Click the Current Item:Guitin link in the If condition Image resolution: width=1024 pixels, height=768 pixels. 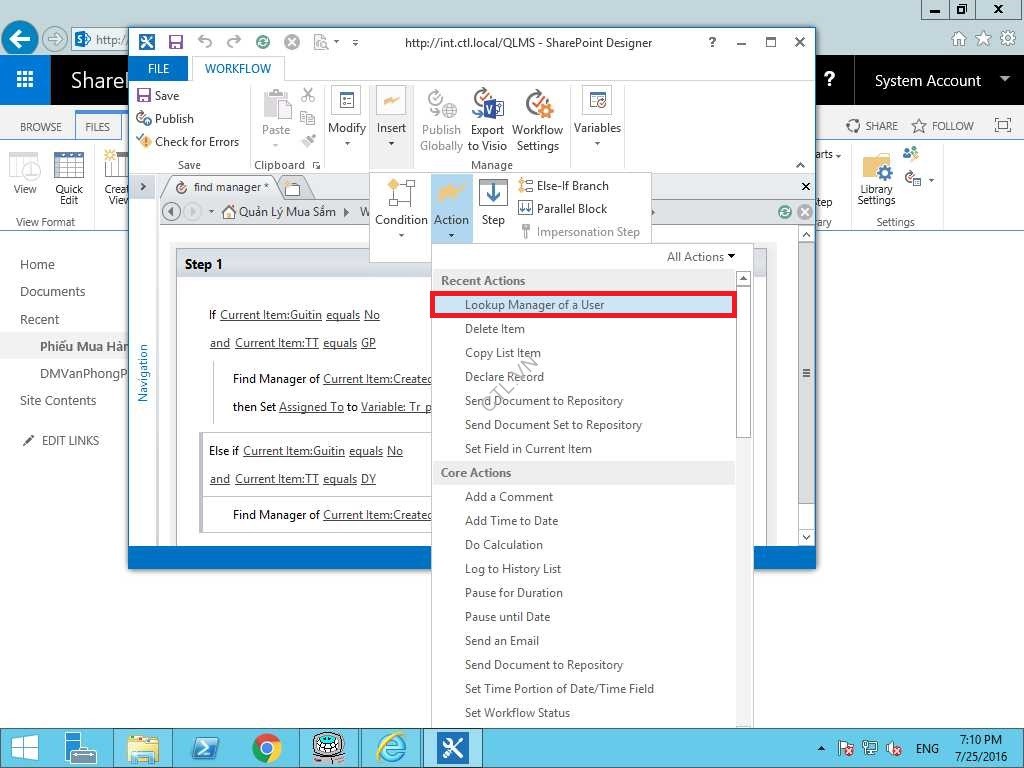click(271, 315)
